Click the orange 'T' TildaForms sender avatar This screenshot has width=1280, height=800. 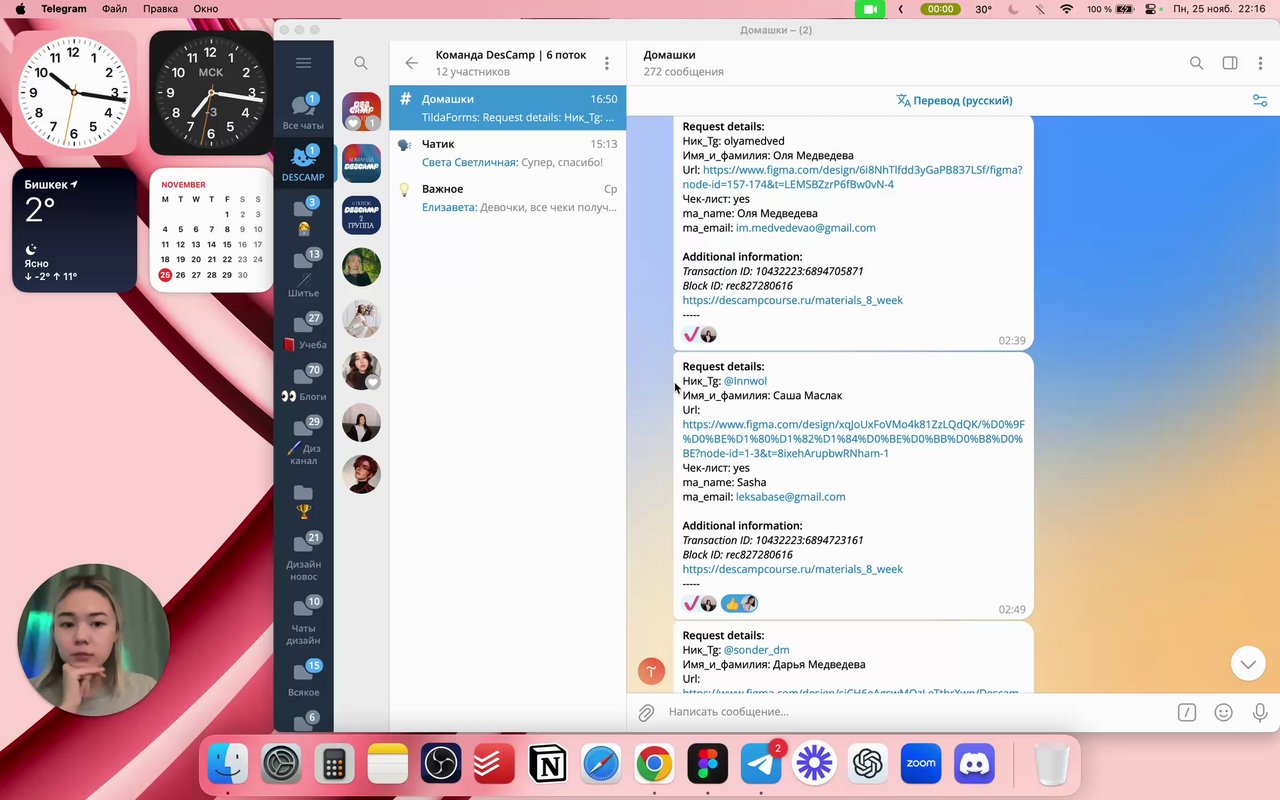[x=651, y=672]
